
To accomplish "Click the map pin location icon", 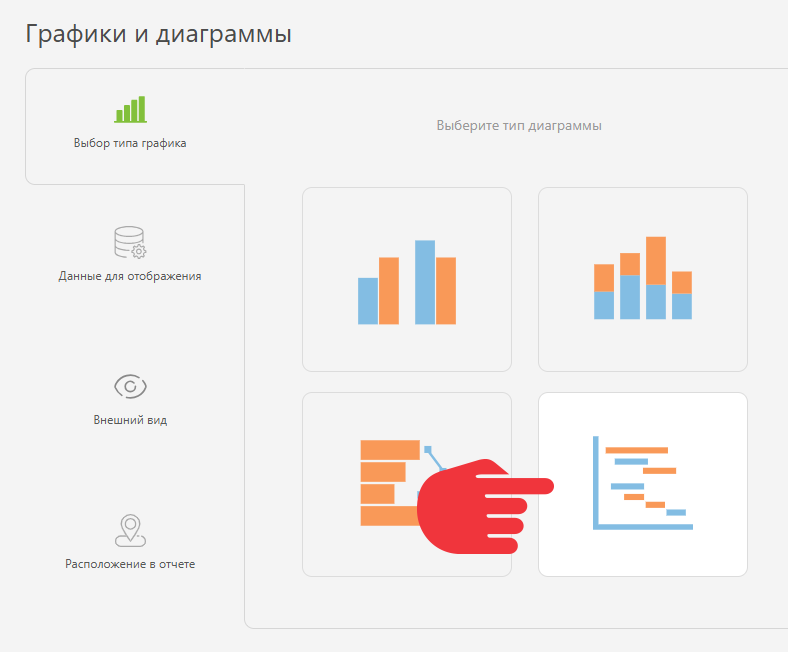I will (130, 530).
